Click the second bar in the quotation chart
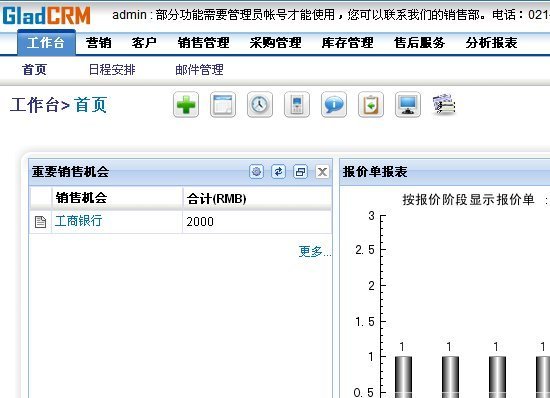 pyautogui.click(x=450, y=377)
